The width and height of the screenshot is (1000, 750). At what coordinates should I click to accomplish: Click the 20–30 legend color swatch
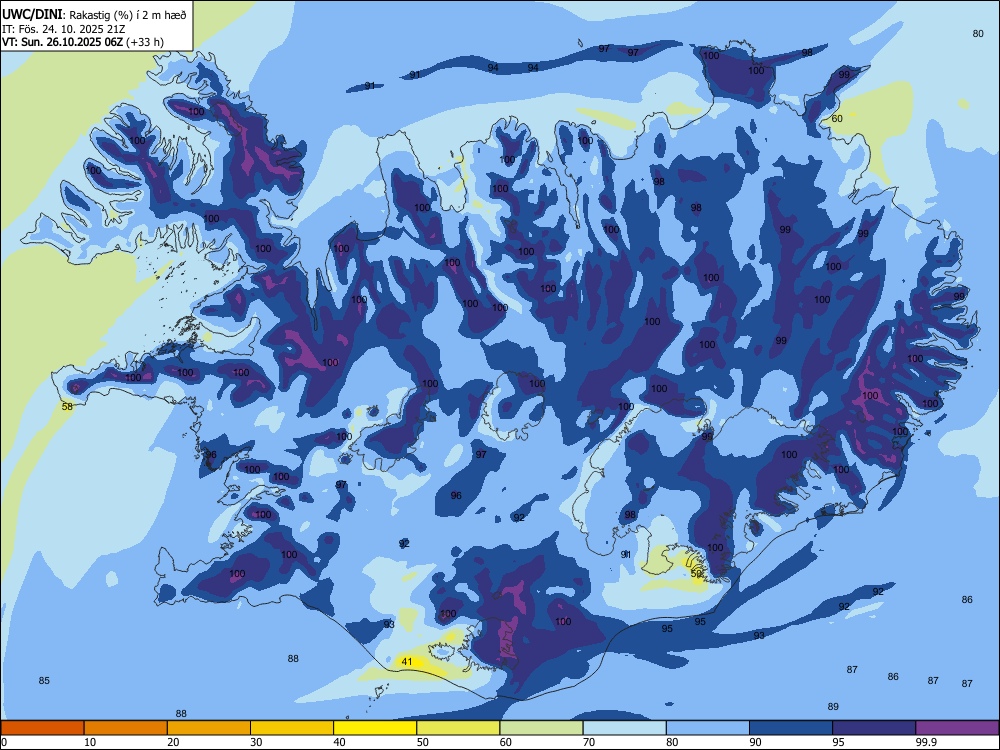pos(209,728)
